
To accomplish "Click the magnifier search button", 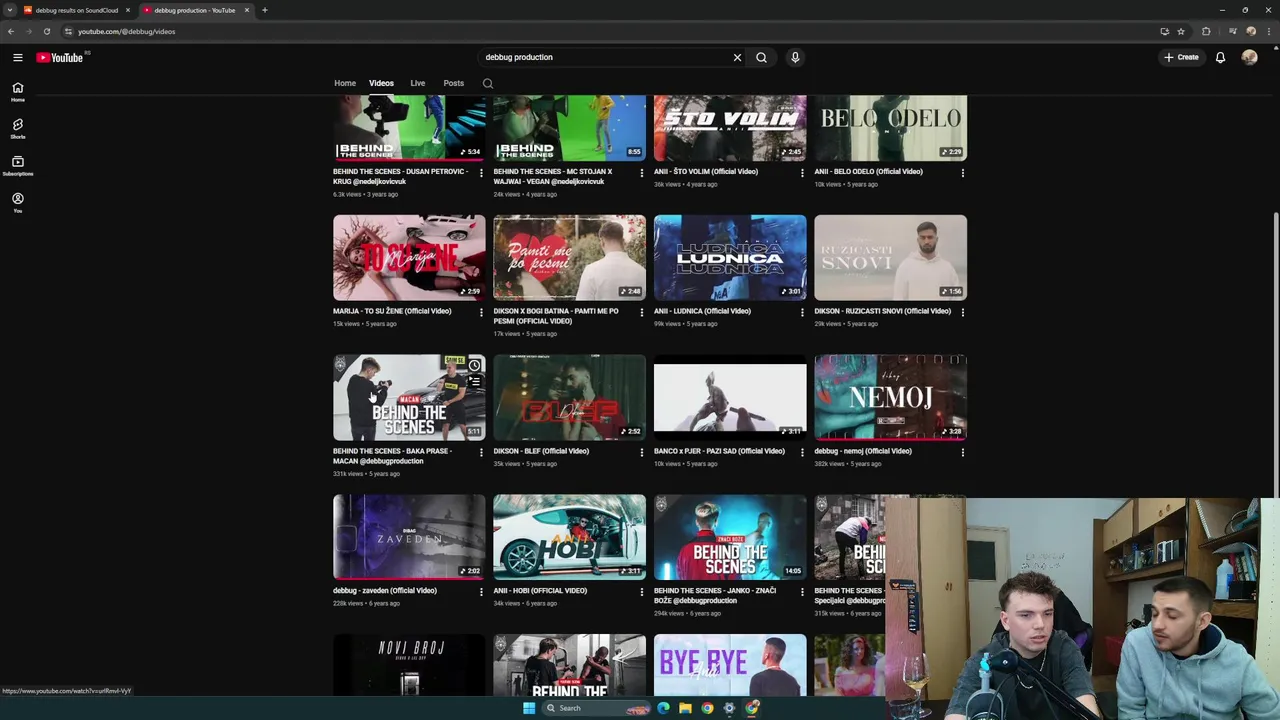I will pyautogui.click(x=761, y=57).
